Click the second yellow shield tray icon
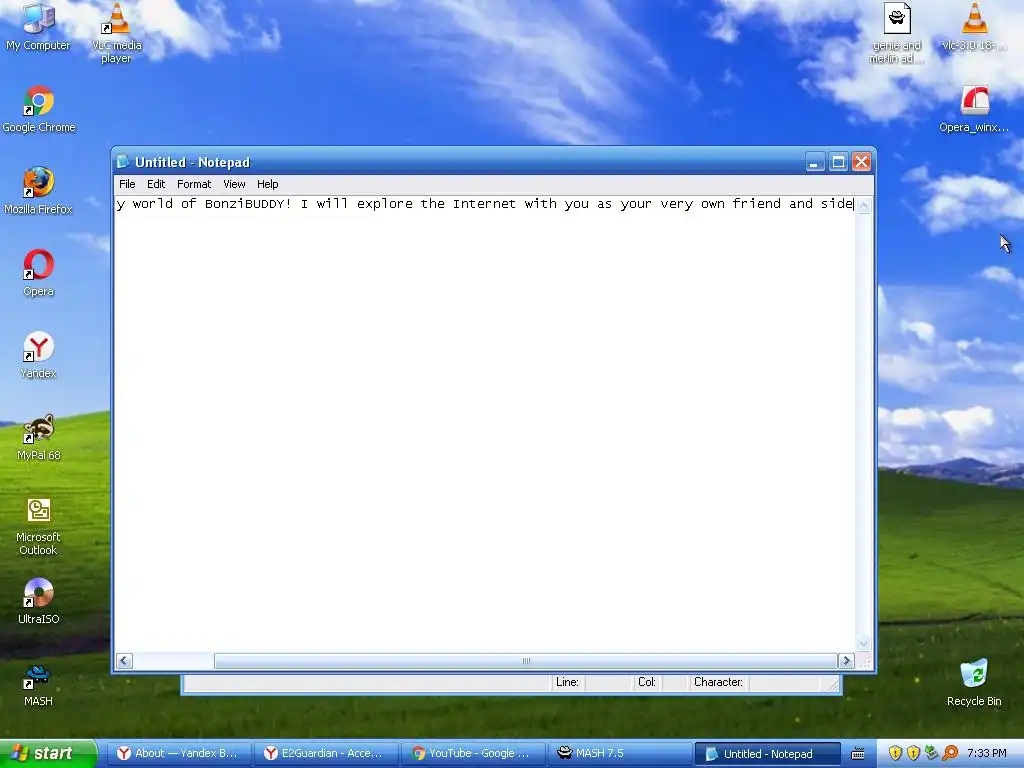1024x768 pixels. click(913, 753)
